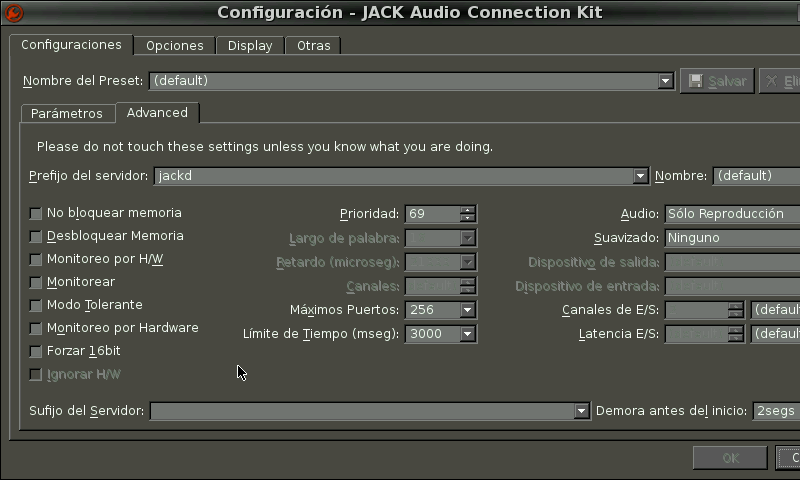Click the JACK application icon in title bar
The image size is (800, 480).
pos(14,13)
